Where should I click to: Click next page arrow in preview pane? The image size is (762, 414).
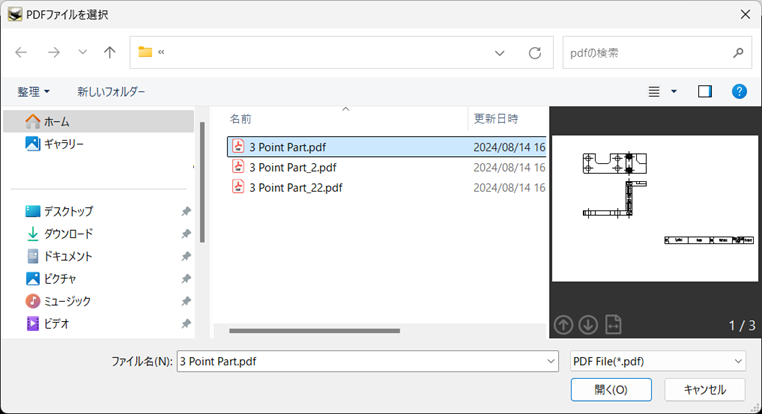point(588,324)
